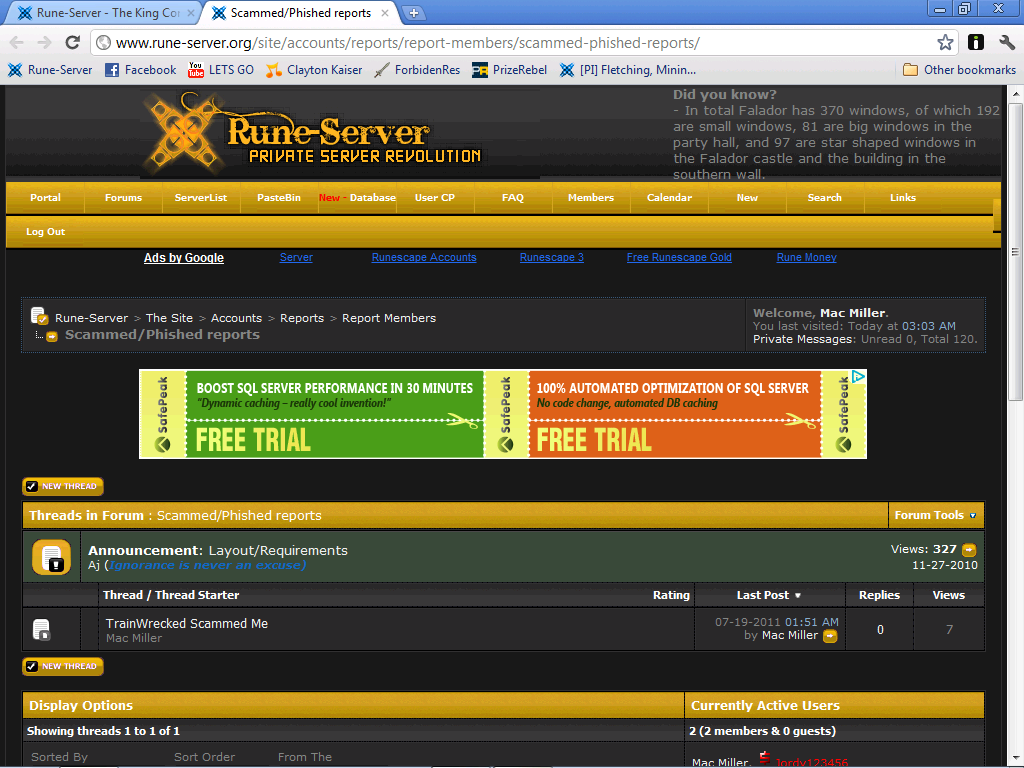
Task: Expand the Forum Tools dropdown
Action: pos(935,515)
